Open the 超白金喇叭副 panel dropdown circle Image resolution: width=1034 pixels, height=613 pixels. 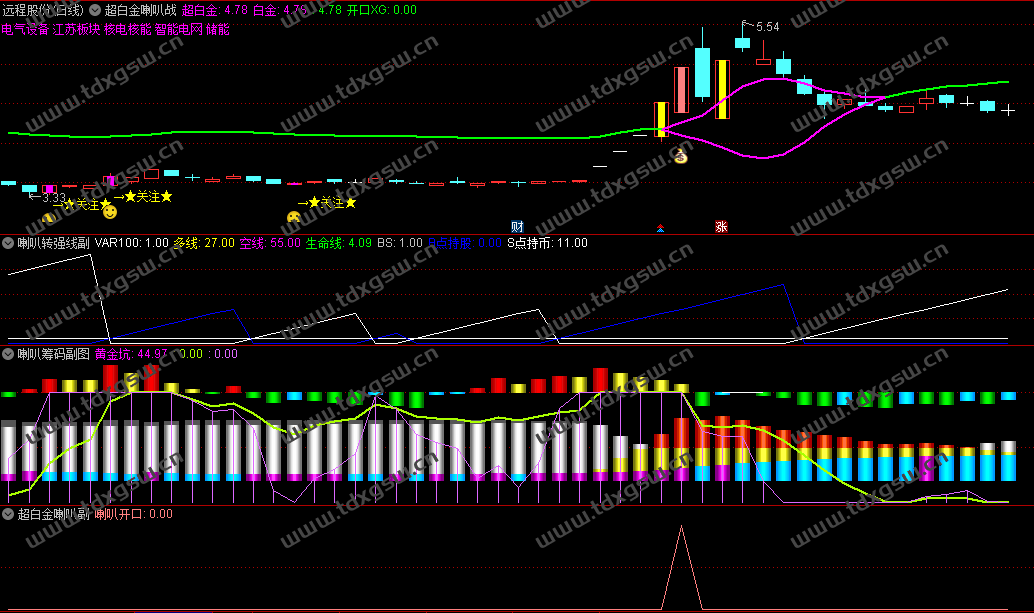(8, 513)
